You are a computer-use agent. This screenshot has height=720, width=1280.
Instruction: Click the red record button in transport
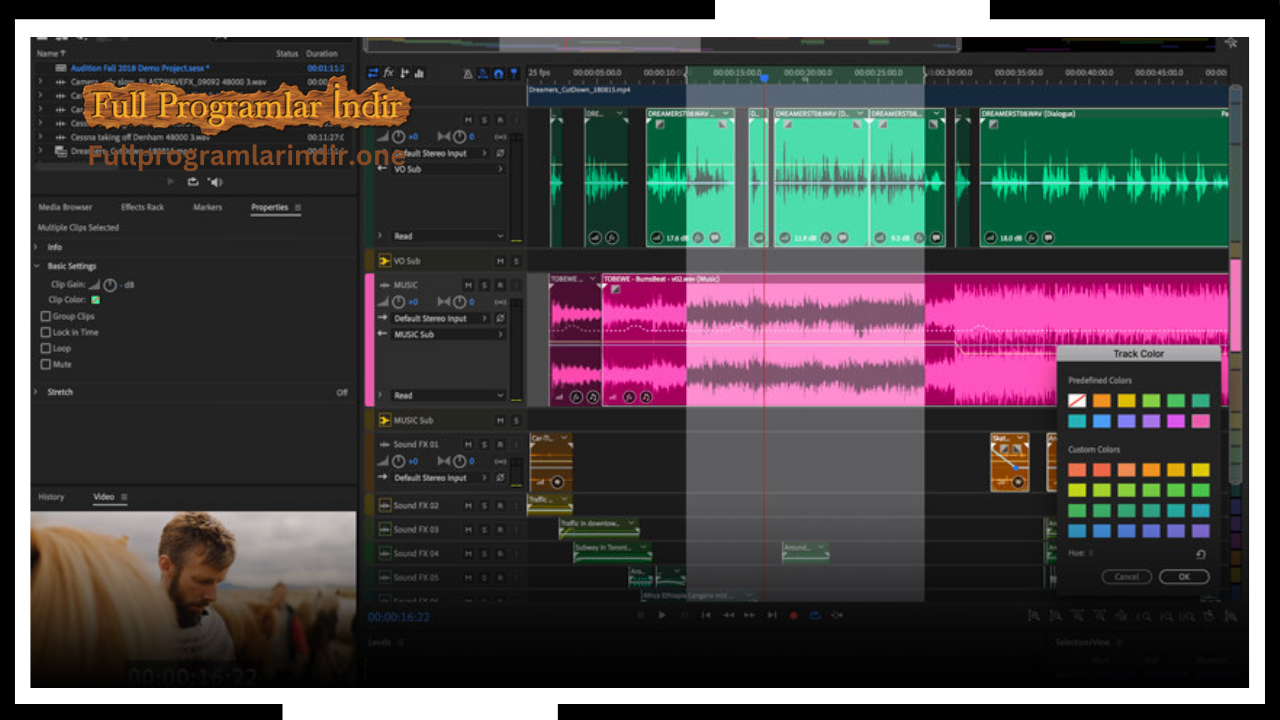point(793,616)
